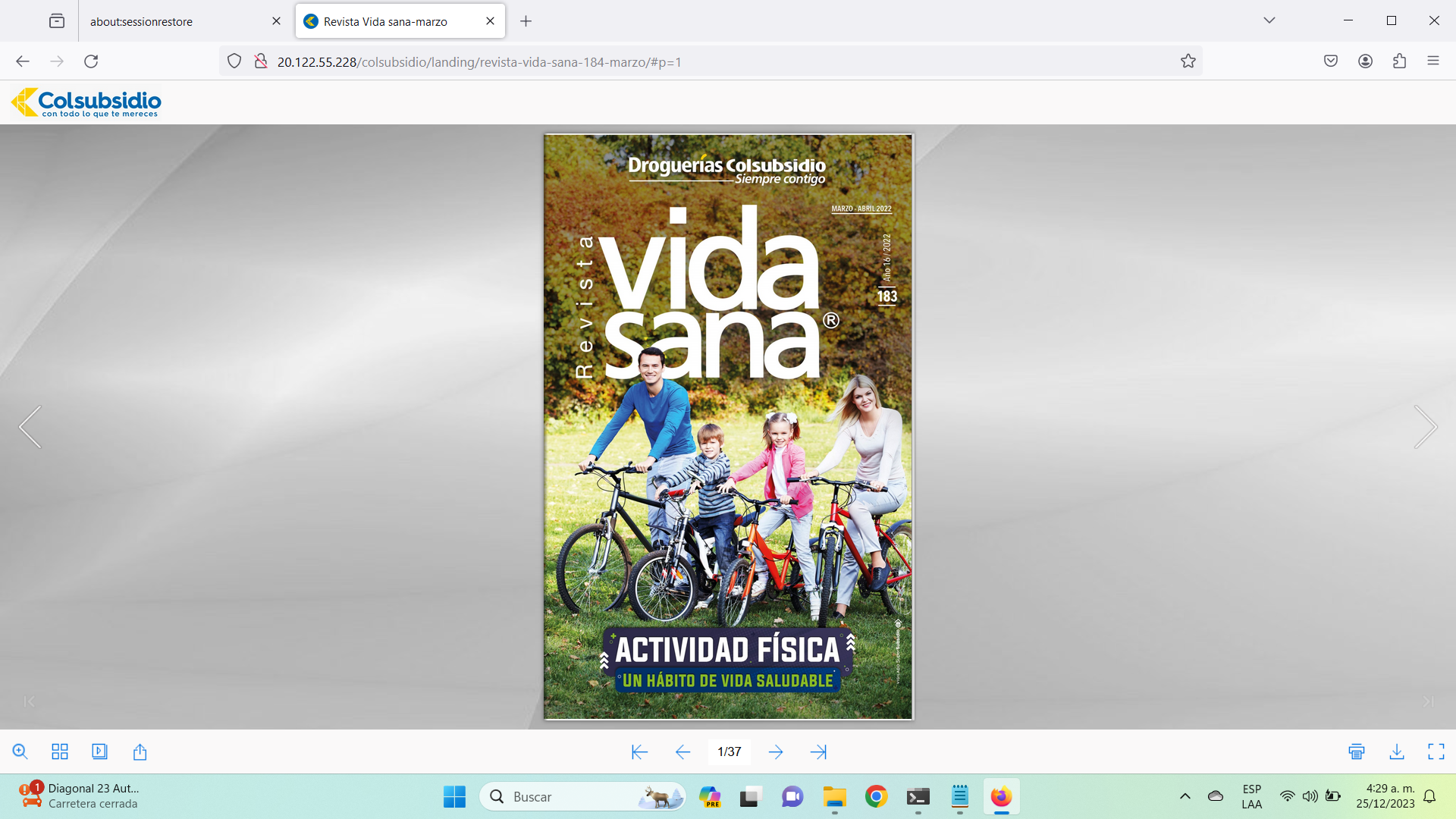Open the thumbnails grid view
Image resolution: width=1456 pixels, height=819 pixels.
(60, 752)
